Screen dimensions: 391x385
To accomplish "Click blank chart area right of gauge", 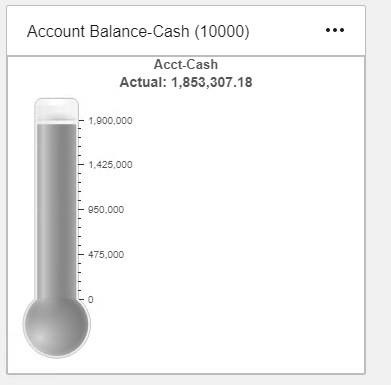I will point(247,230).
